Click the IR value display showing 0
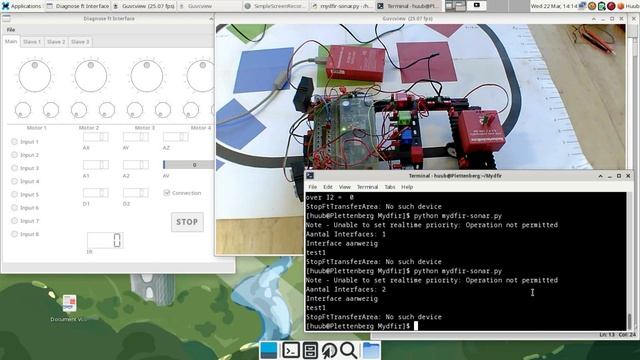This screenshot has height=360, width=640. (104, 240)
